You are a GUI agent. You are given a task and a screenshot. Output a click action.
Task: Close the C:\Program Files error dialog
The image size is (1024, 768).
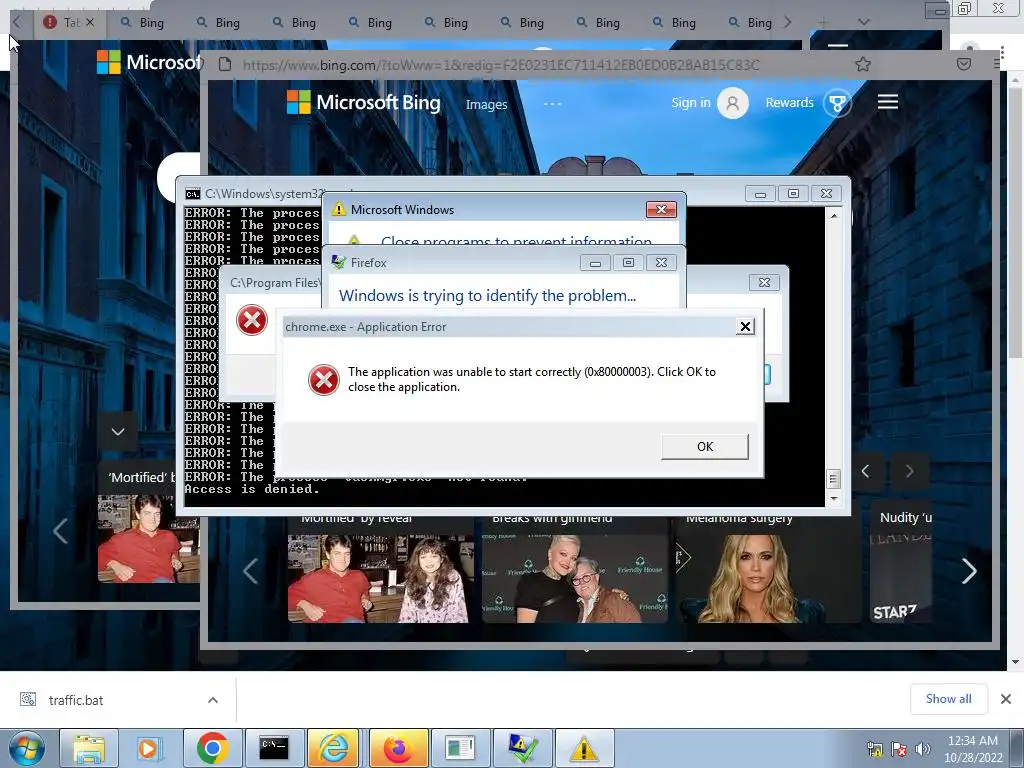764,282
